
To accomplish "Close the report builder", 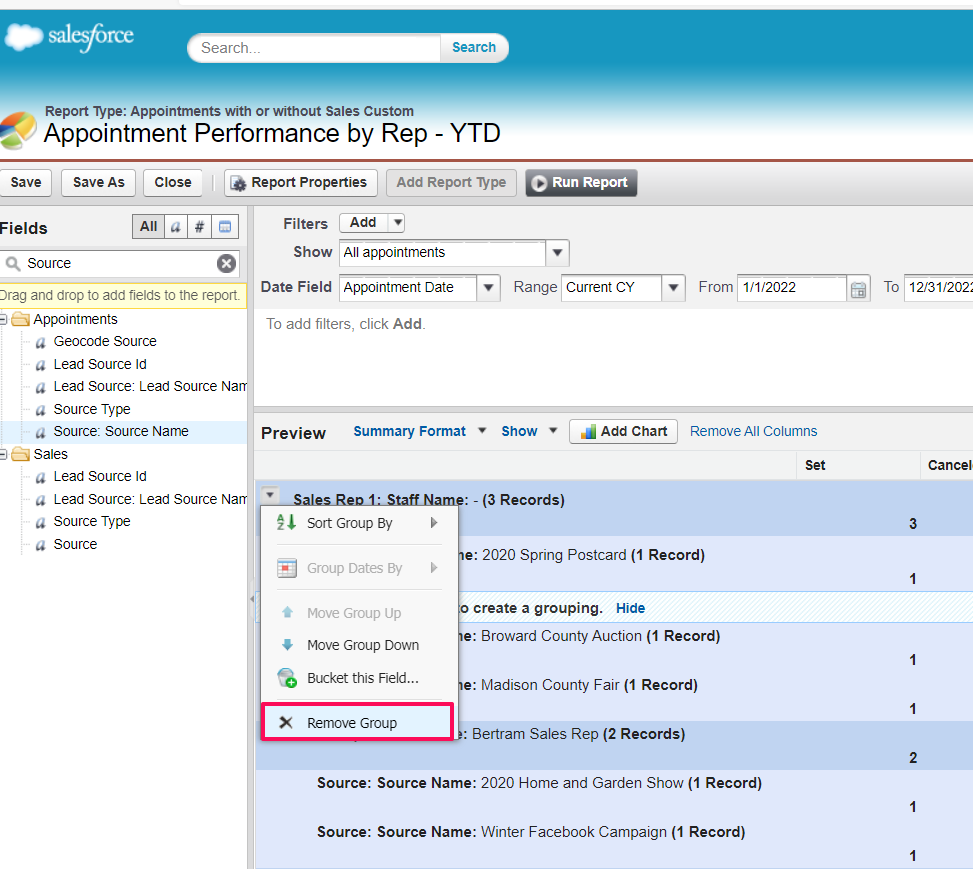I will click(x=173, y=182).
